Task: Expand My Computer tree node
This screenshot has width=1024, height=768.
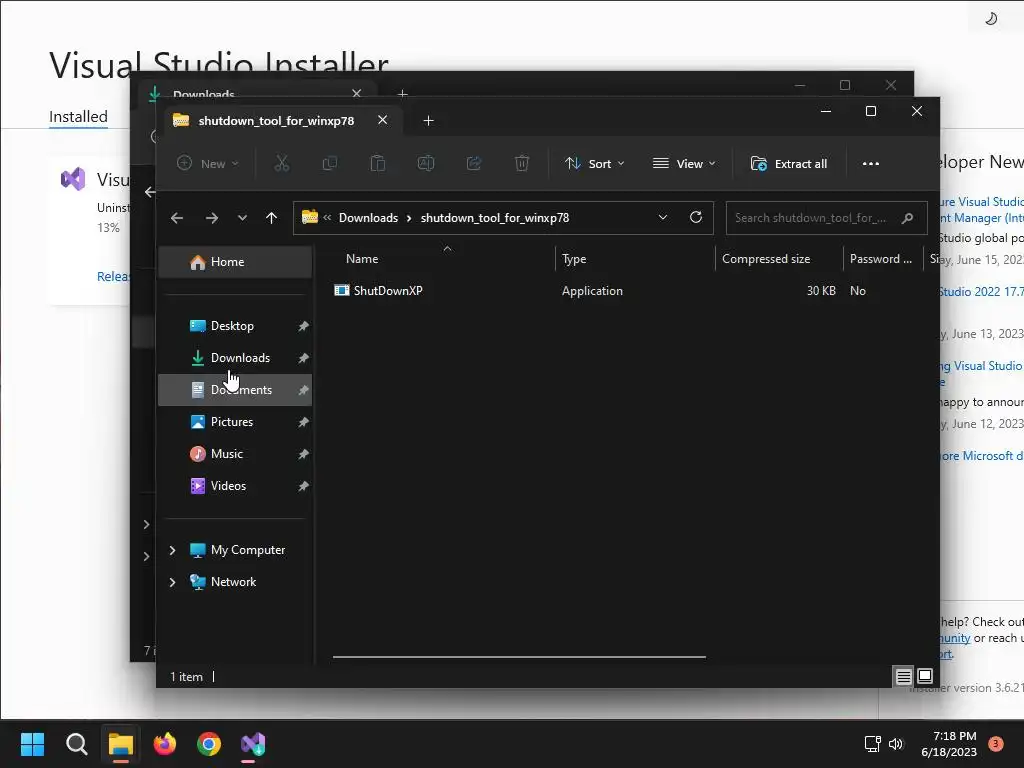Action: (172, 550)
